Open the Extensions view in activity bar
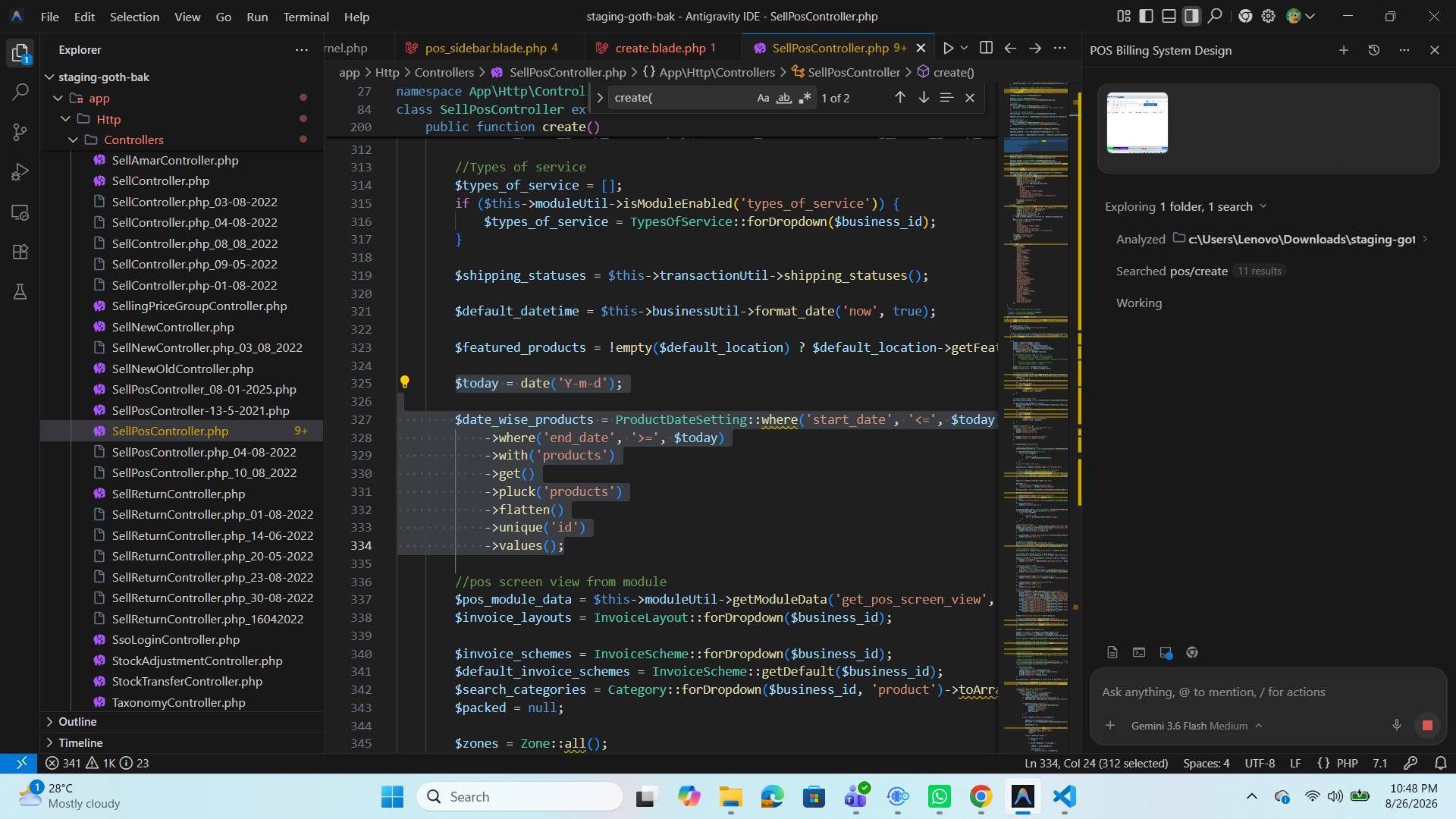The image size is (1456, 819). (20, 252)
